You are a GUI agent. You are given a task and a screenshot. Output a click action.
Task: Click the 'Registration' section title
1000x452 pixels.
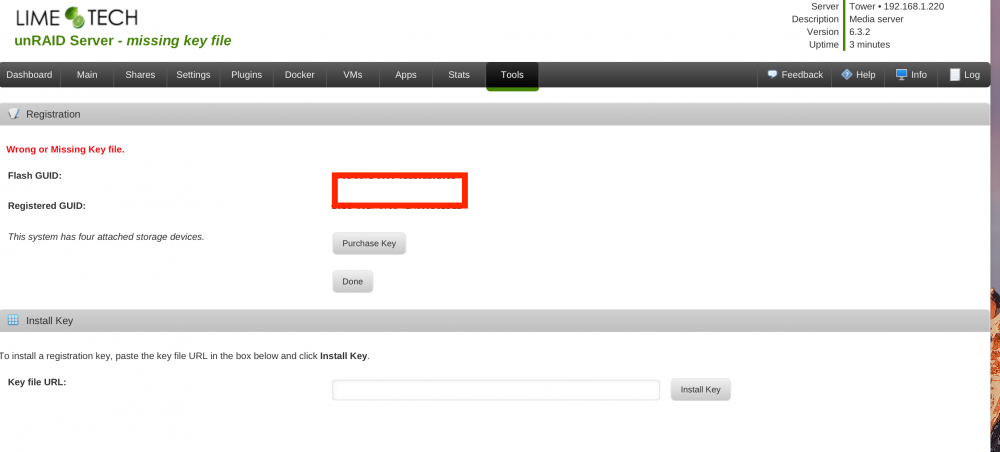coord(54,114)
